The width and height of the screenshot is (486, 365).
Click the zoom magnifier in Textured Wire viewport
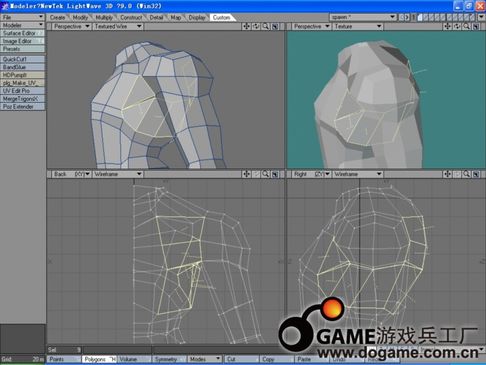coord(266,26)
